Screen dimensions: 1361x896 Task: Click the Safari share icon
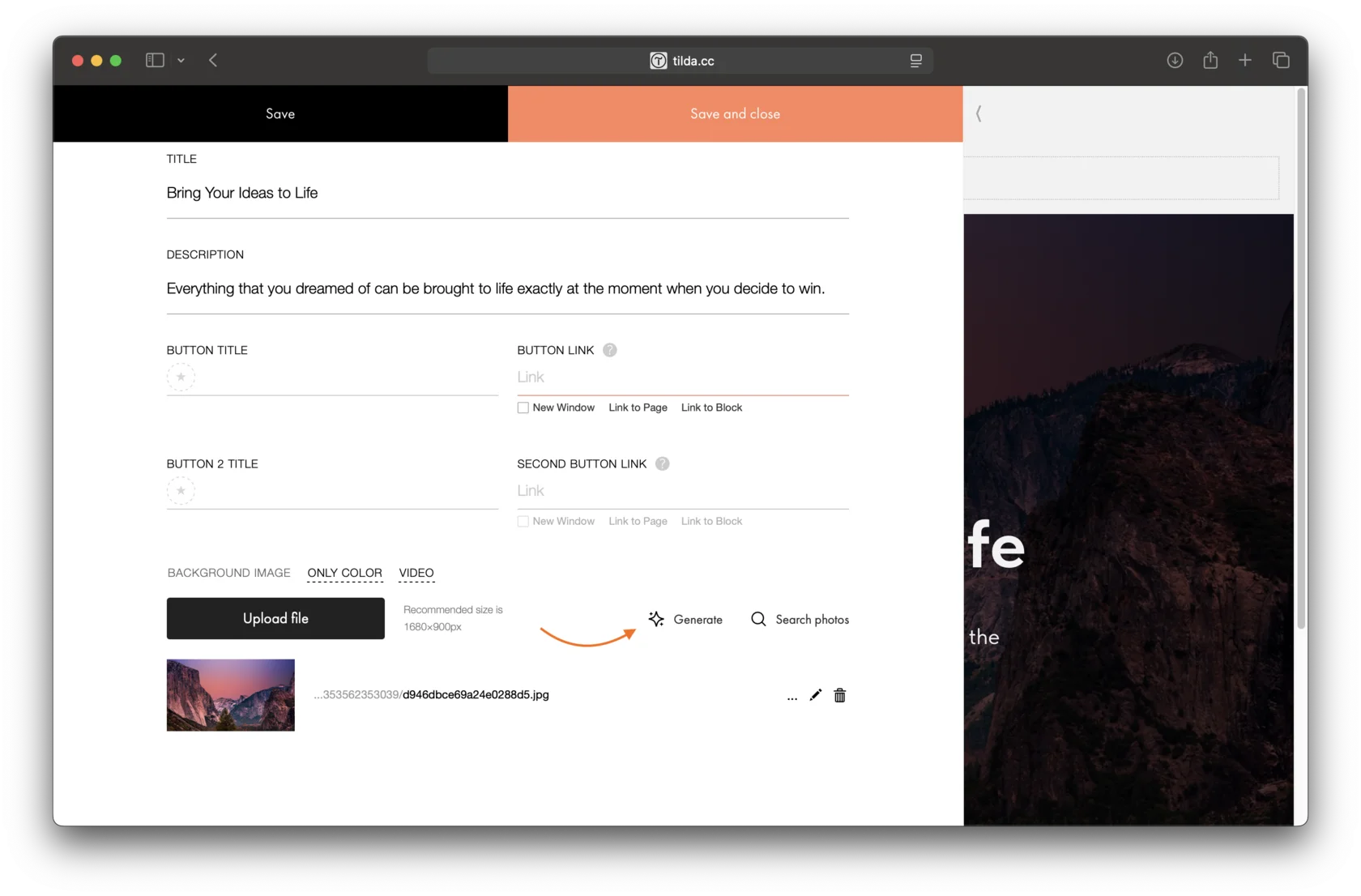[1210, 60]
